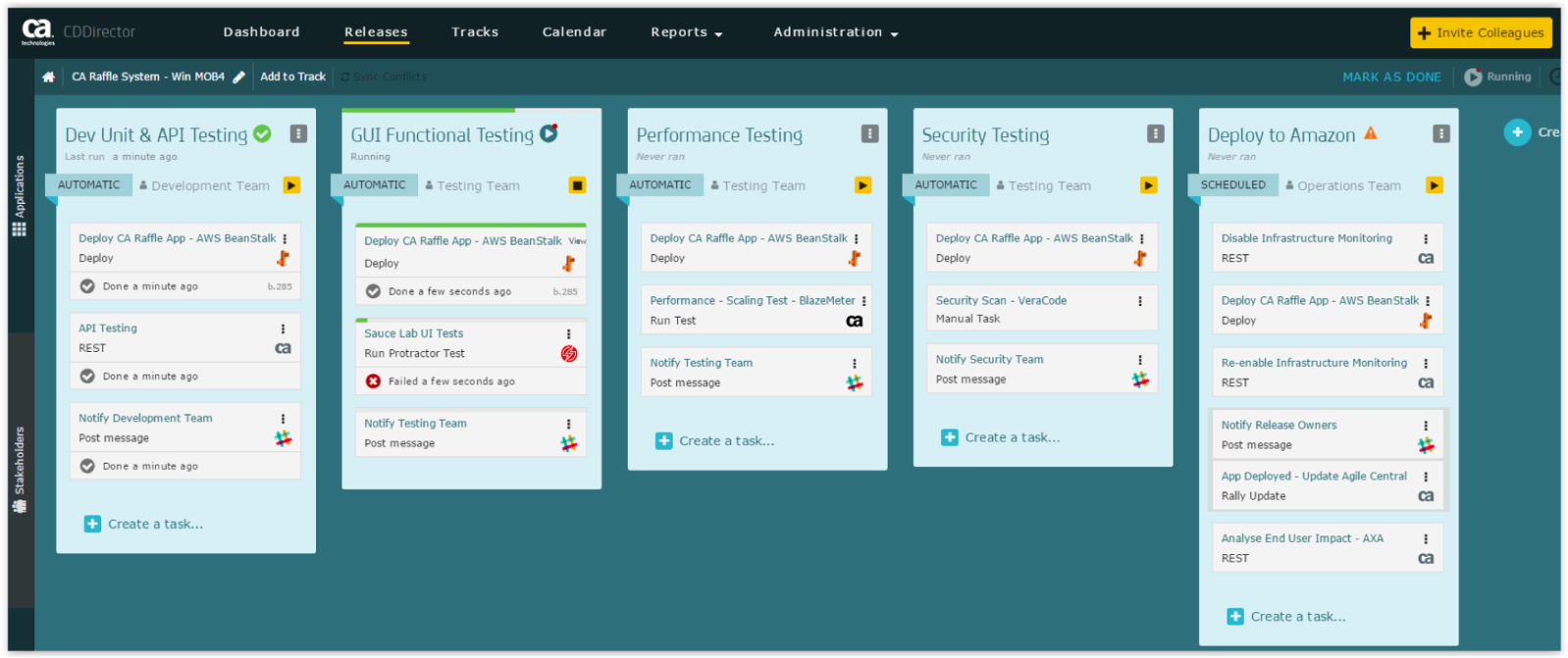Click Invite Colleagues button

click(1481, 32)
